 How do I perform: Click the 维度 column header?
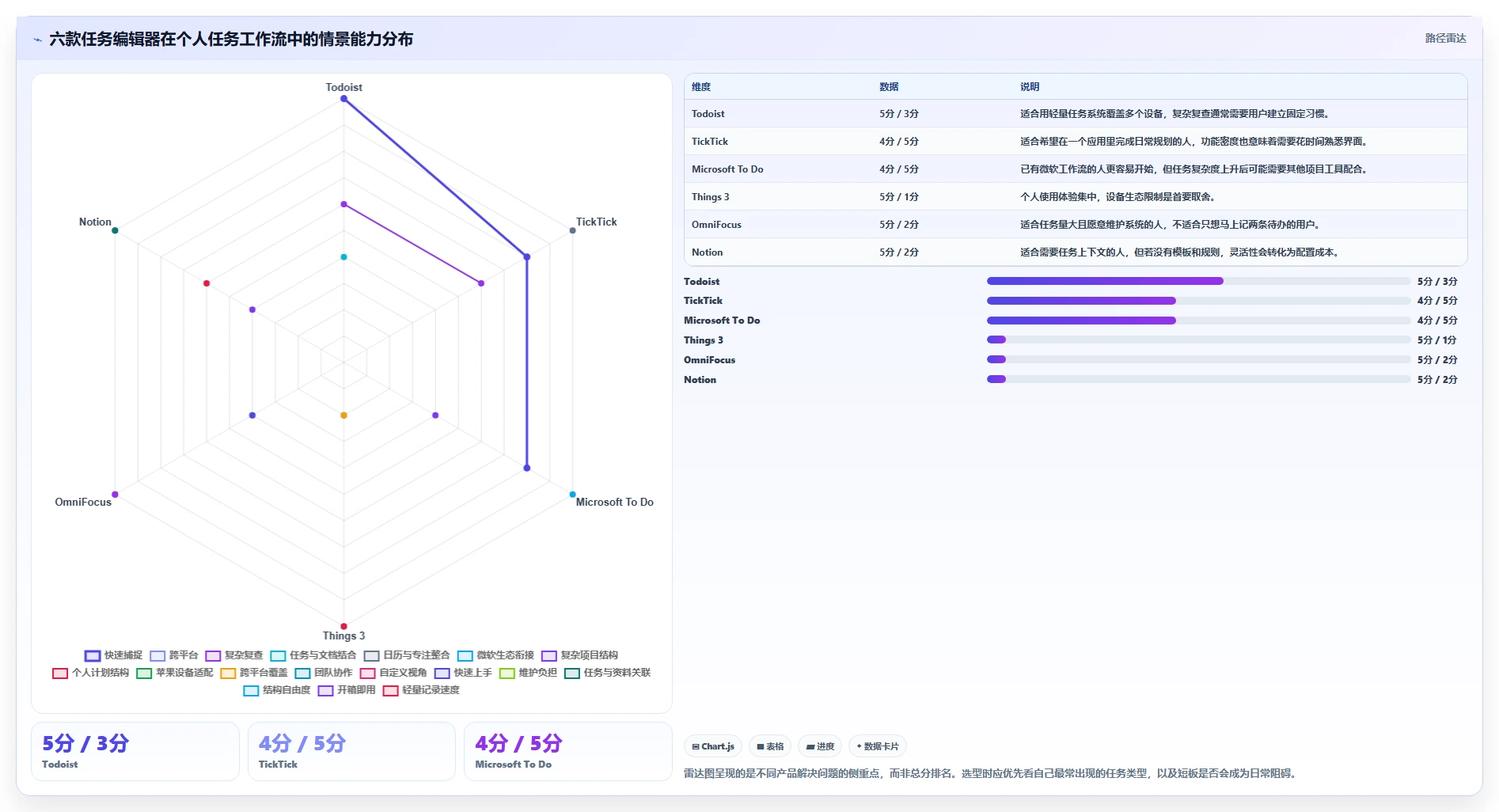point(701,87)
